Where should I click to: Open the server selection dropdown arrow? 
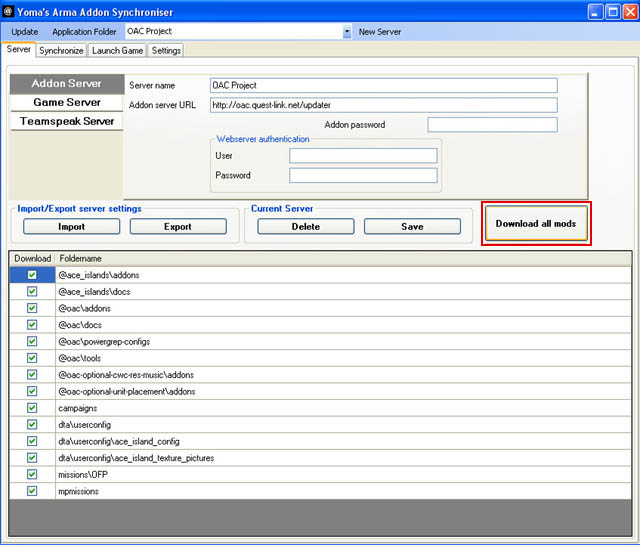347,32
